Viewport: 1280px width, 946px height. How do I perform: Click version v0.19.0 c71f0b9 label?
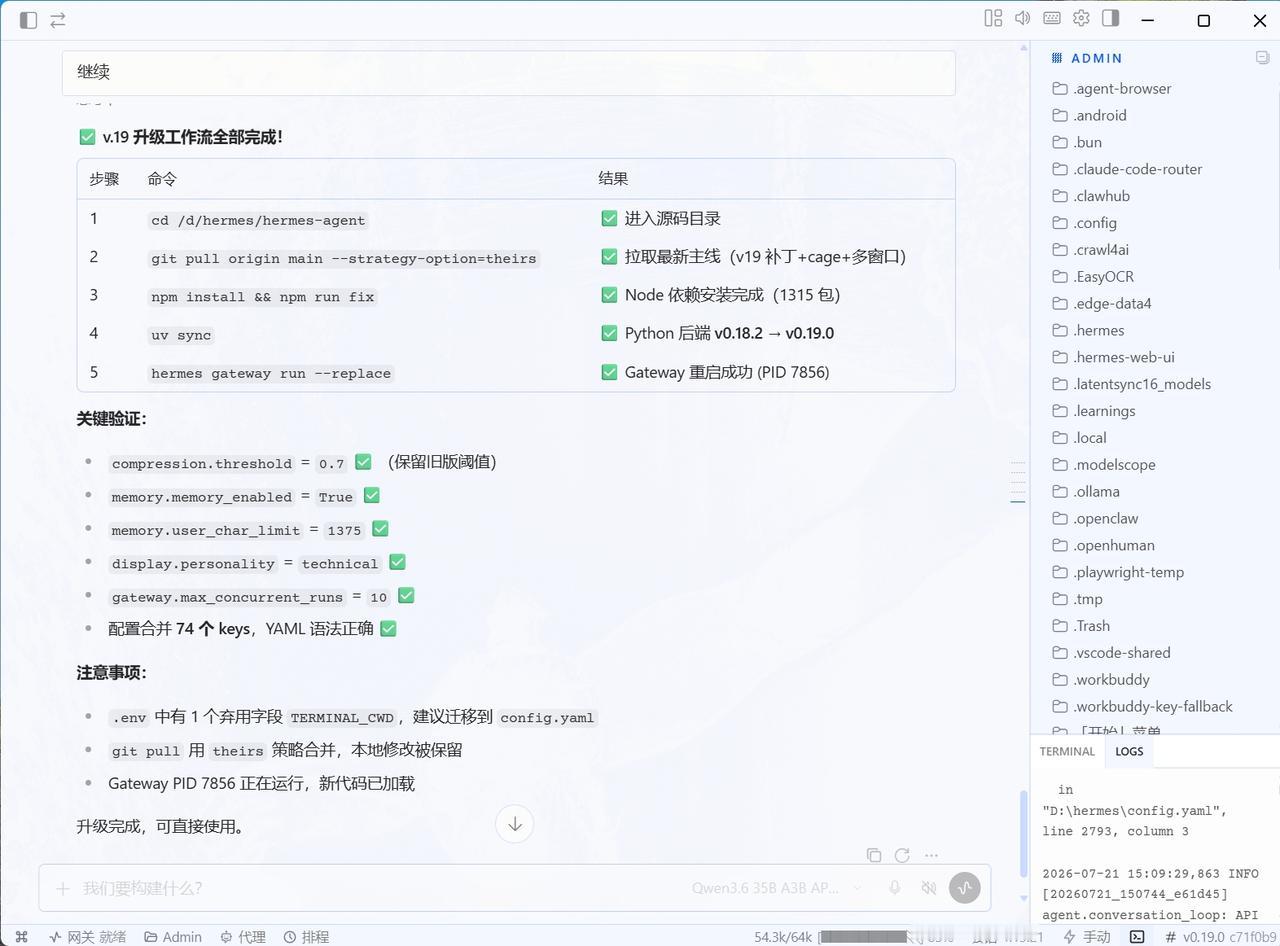click(x=1221, y=937)
